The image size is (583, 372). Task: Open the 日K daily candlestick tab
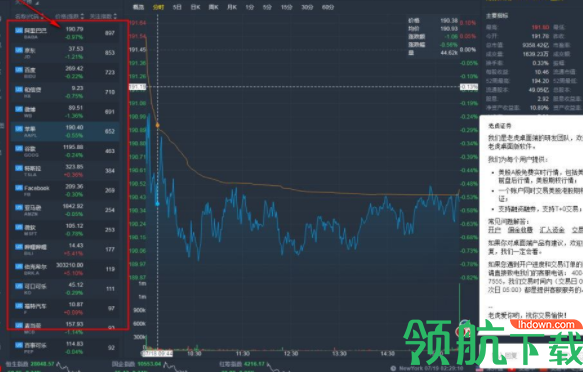[x=195, y=7]
